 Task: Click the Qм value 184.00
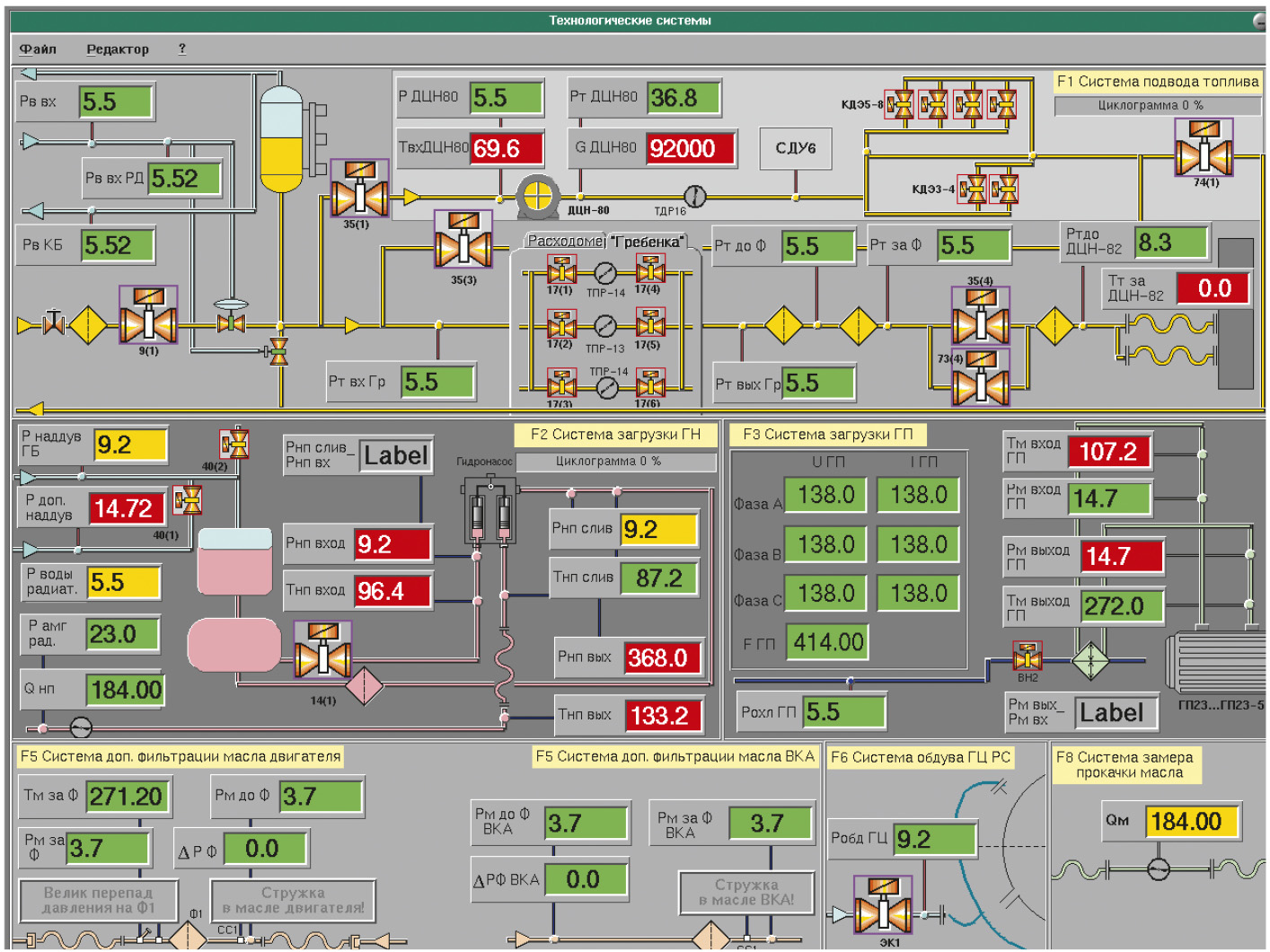1192,821
